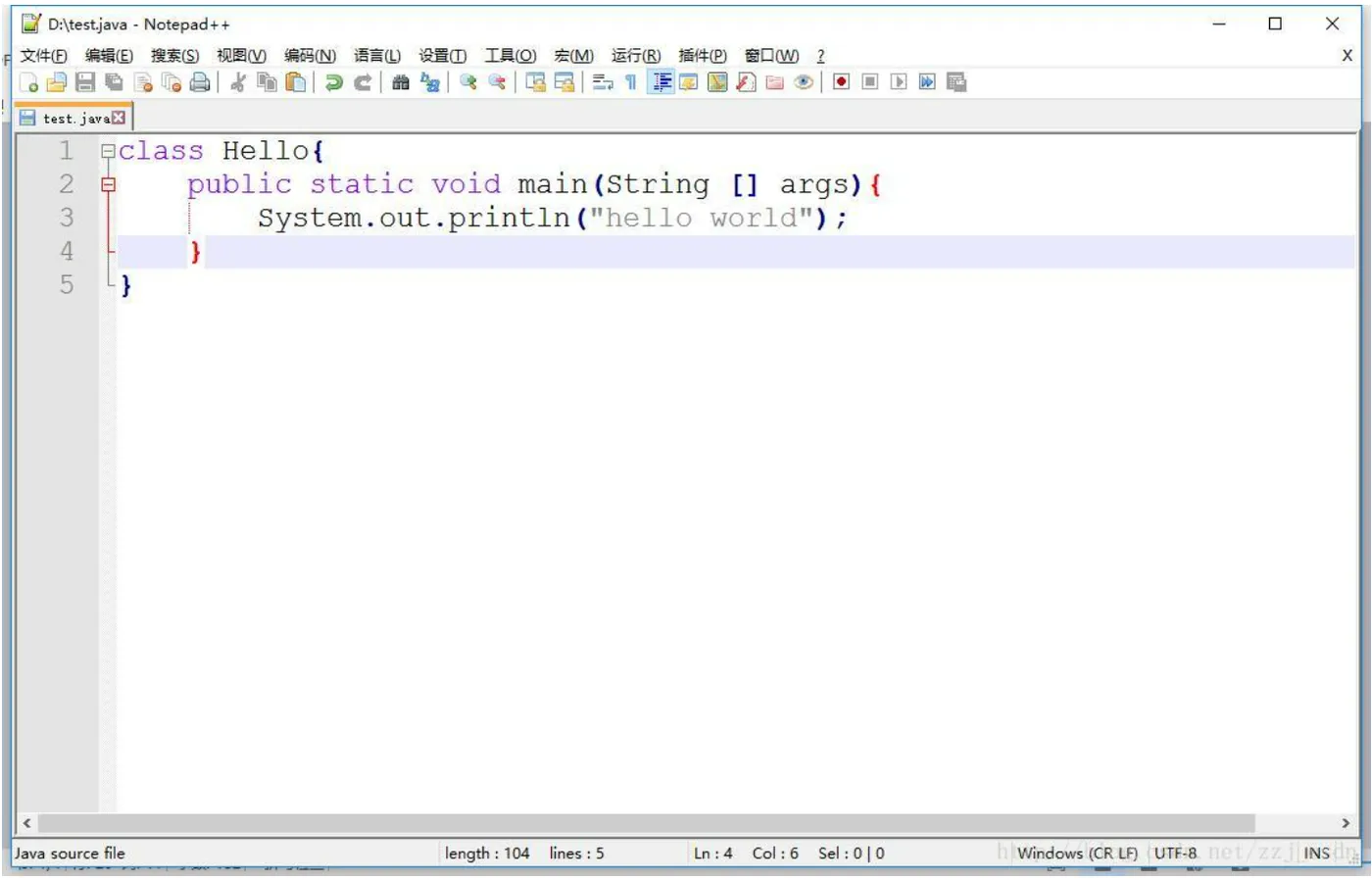Click line number 3 in margin
Viewport: 1372px width, 880px height.
[x=67, y=218]
